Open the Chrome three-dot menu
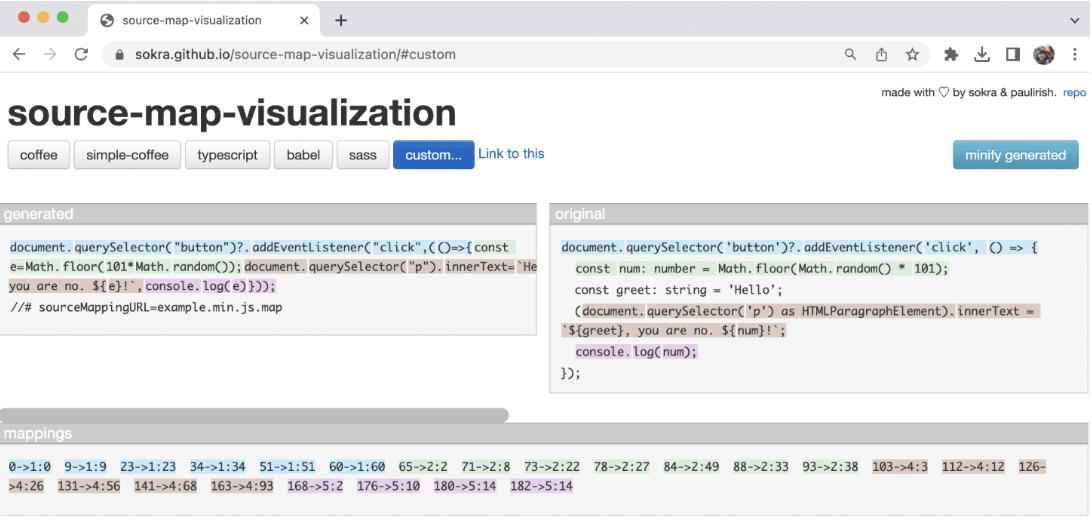Screen dimensions: 1092x526 (x=1075, y=54)
